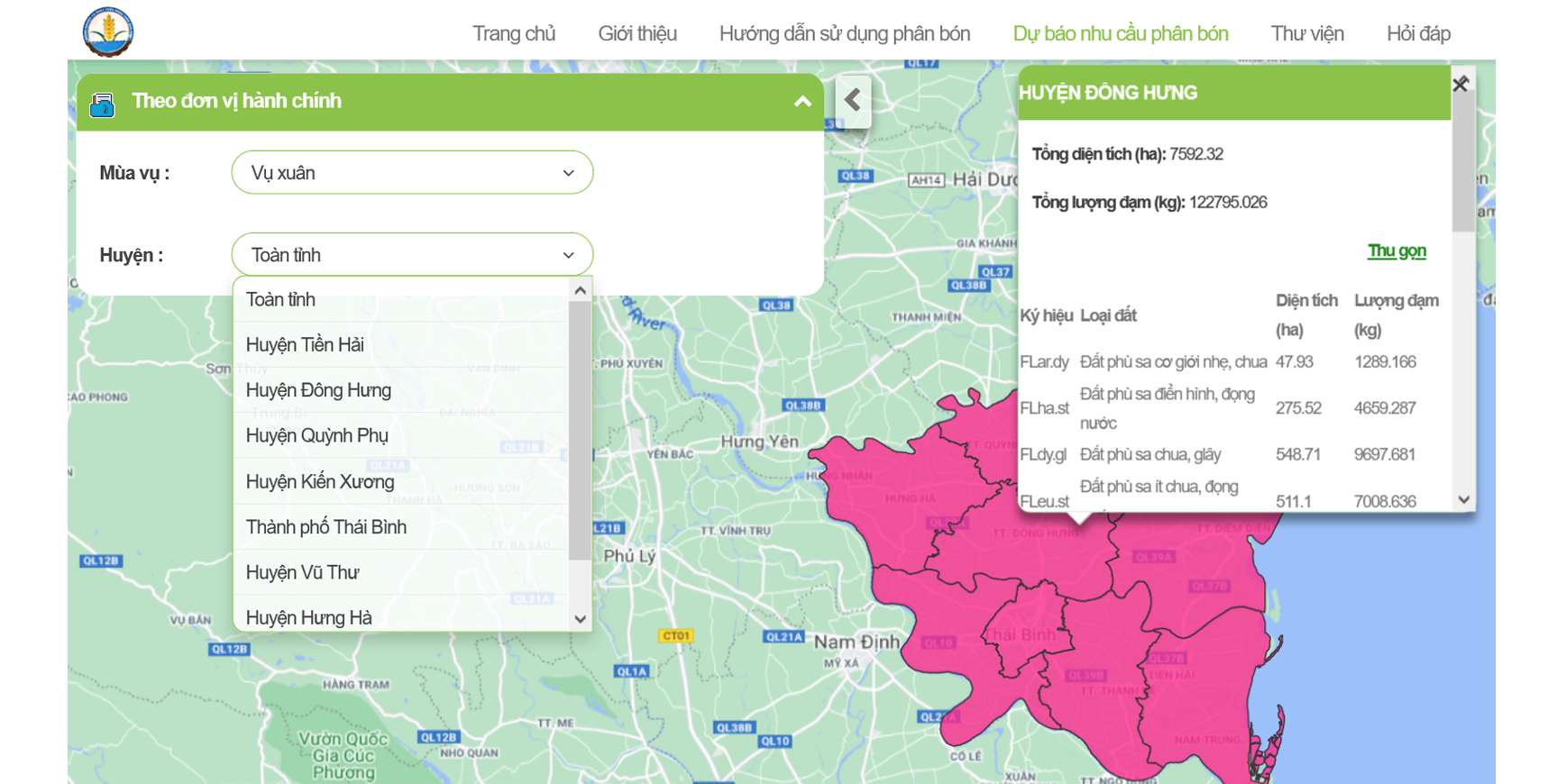This screenshot has height=784, width=1548.
Task: Click the site logo icon
Action: [x=108, y=32]
